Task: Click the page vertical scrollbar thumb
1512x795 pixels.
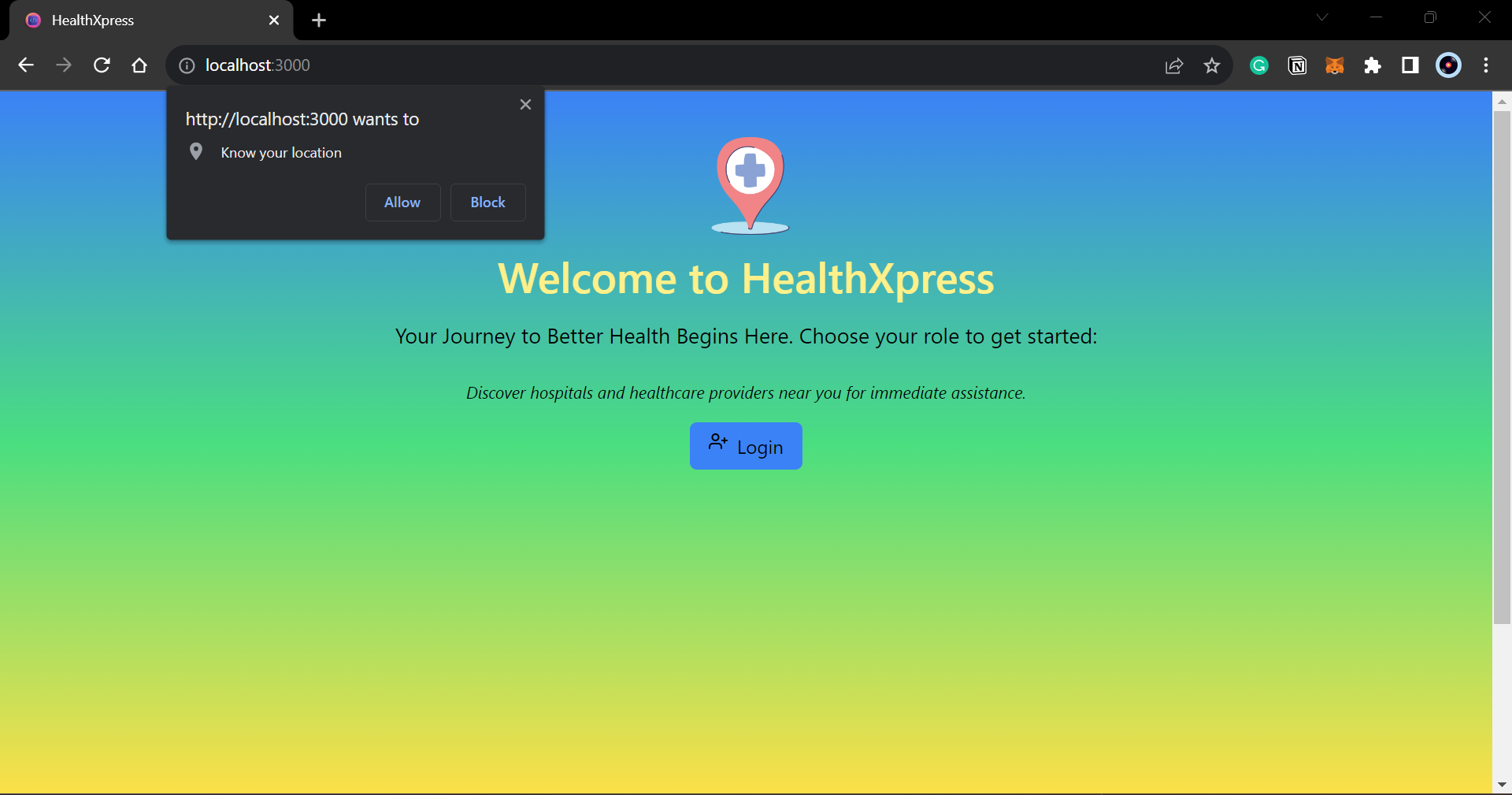Action: 1502,367
